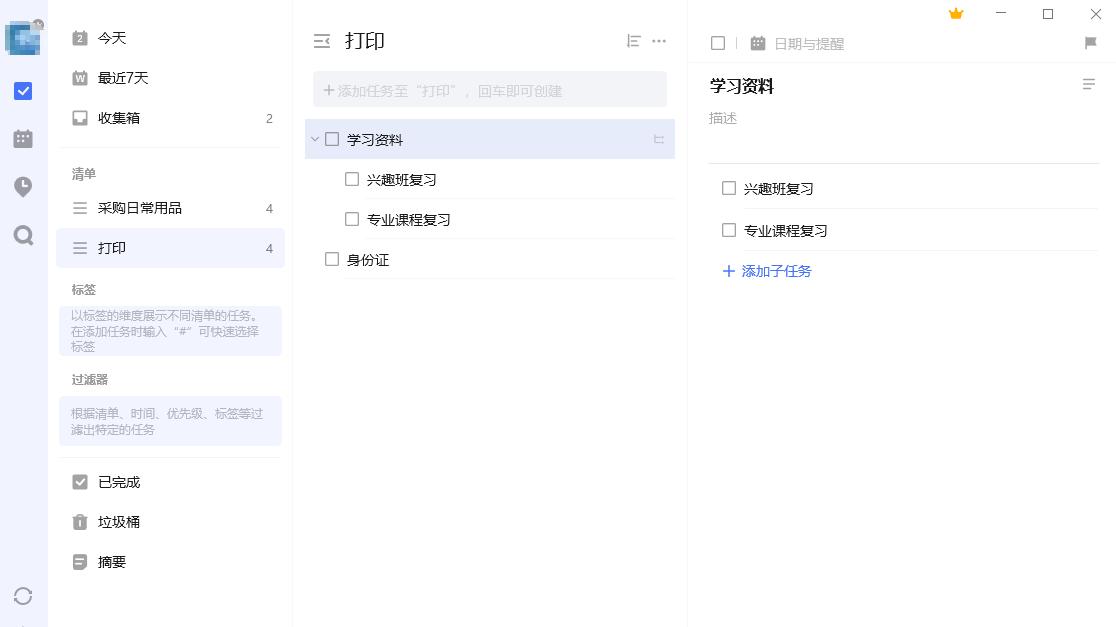Image resolution: width=1116 pixels, height=627 pixels.
Task: Open the detail panel options icon
Action: pyautogui.click(x=1088, y=85)
